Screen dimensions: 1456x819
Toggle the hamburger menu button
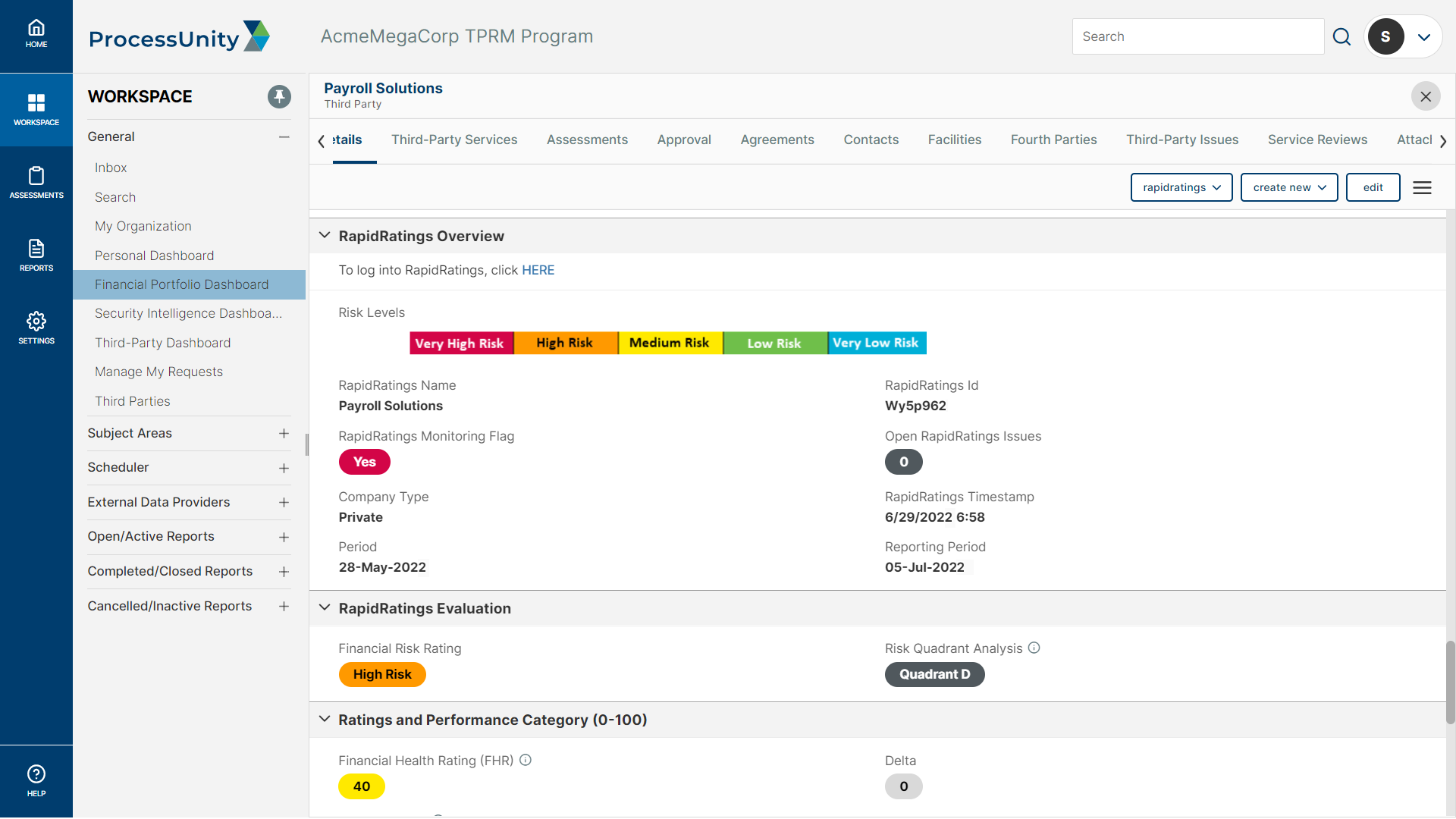(x=1422, y=187)
